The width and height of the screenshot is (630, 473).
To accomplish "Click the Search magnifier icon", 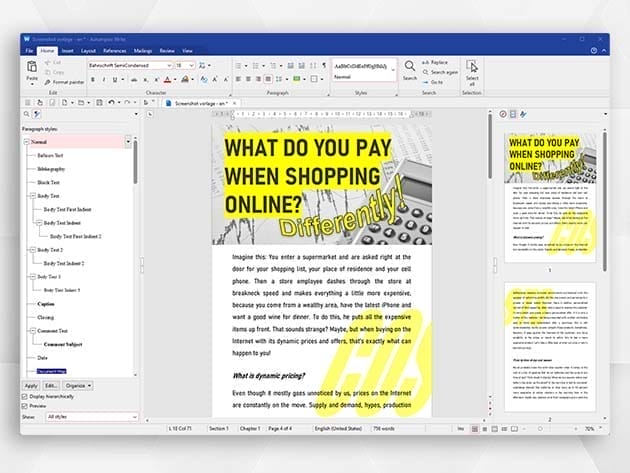I will click(410, 68).
